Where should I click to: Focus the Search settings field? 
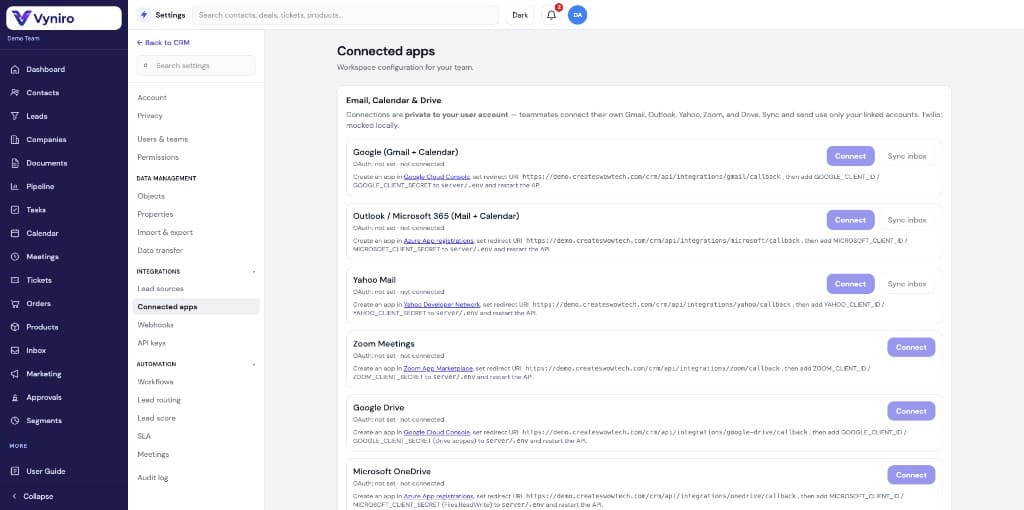pos(196,65)
